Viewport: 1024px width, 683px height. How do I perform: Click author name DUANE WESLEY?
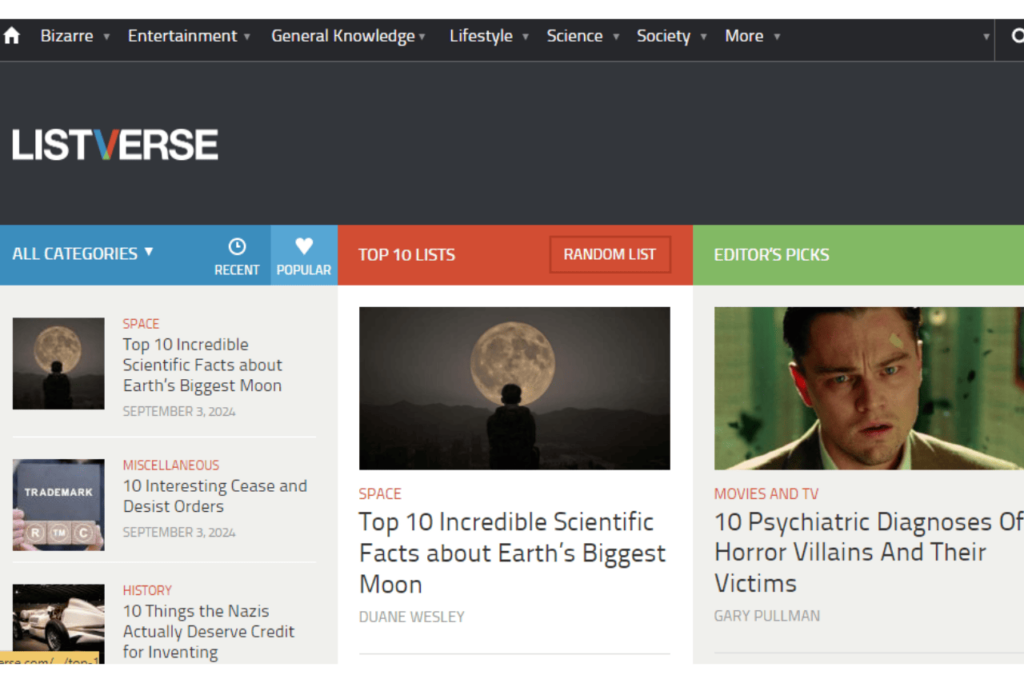(x=411, y=616)
